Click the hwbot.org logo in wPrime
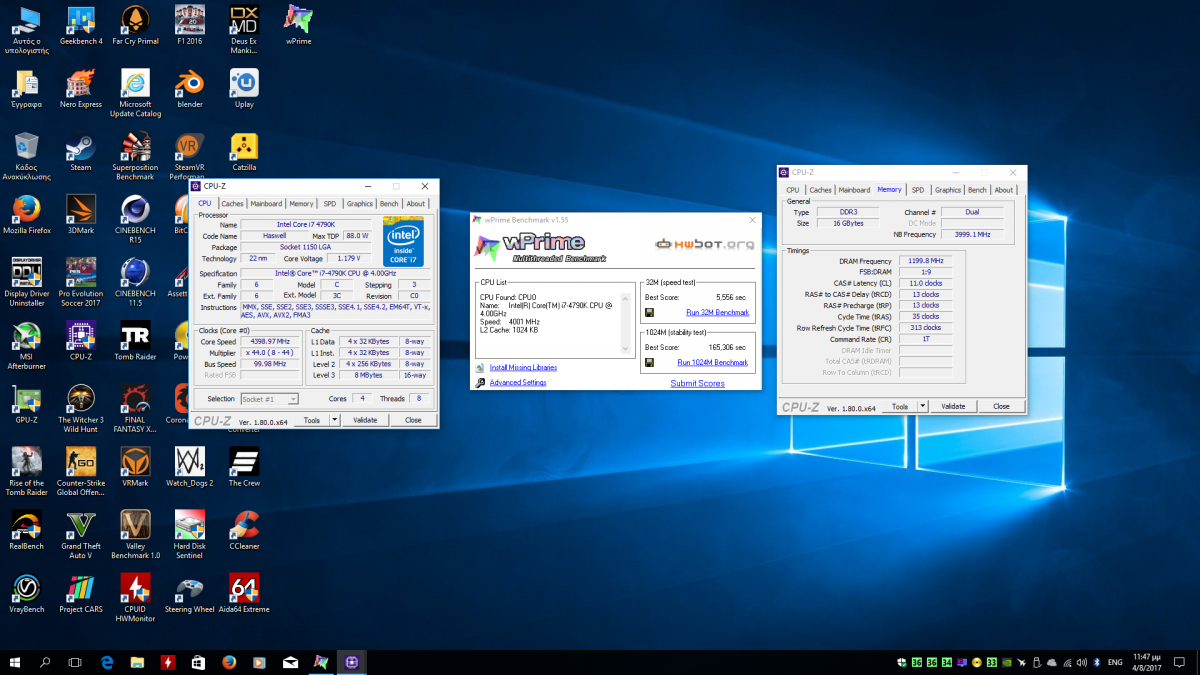 click(704, 244)
